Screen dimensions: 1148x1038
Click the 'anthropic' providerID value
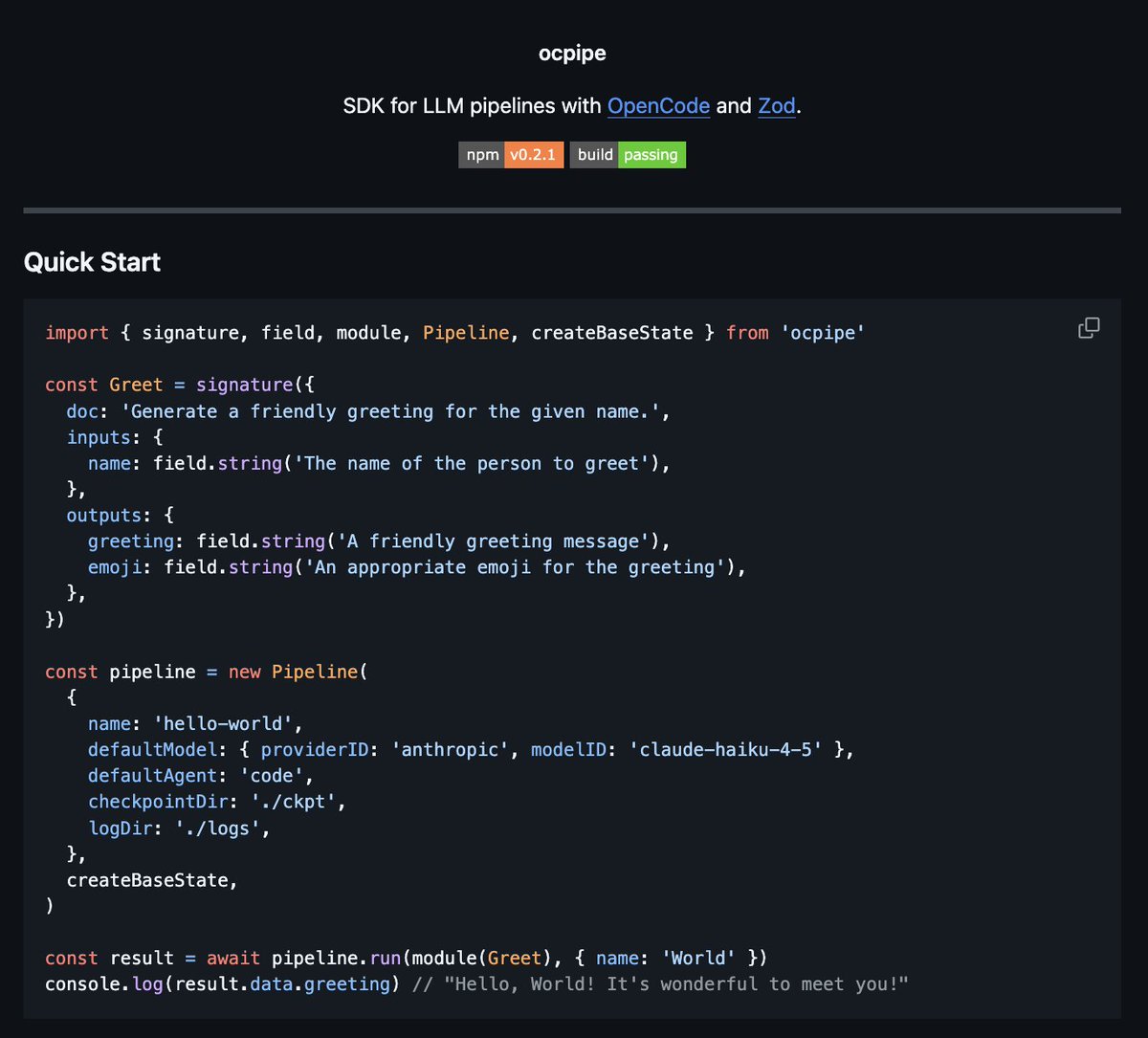tap(451, 749)
